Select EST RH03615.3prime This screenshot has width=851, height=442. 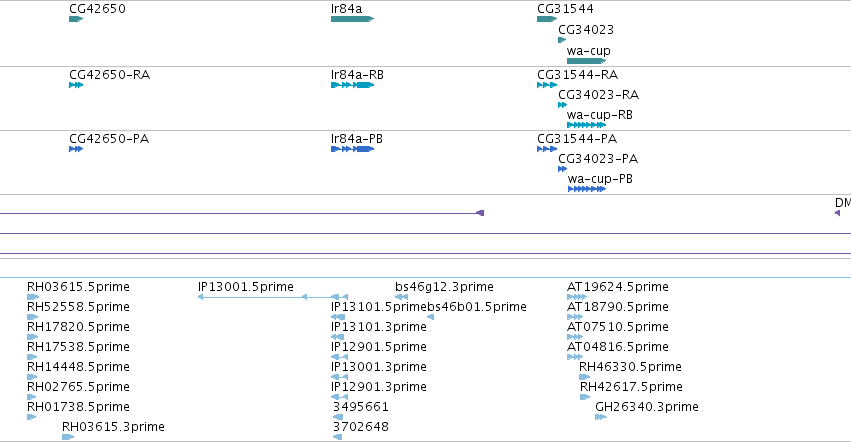coord(113,427)
